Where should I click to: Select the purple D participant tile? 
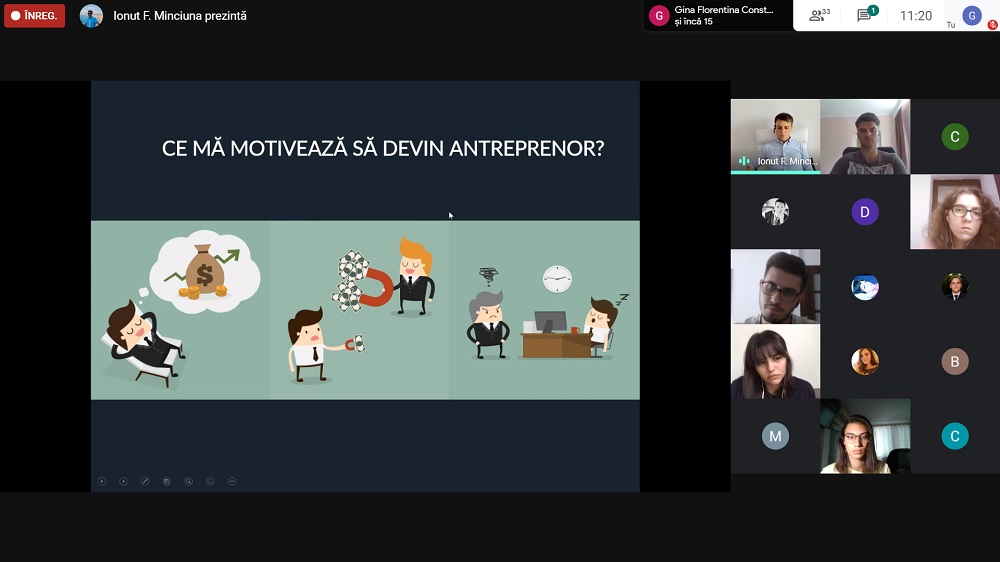coord(865,211)
